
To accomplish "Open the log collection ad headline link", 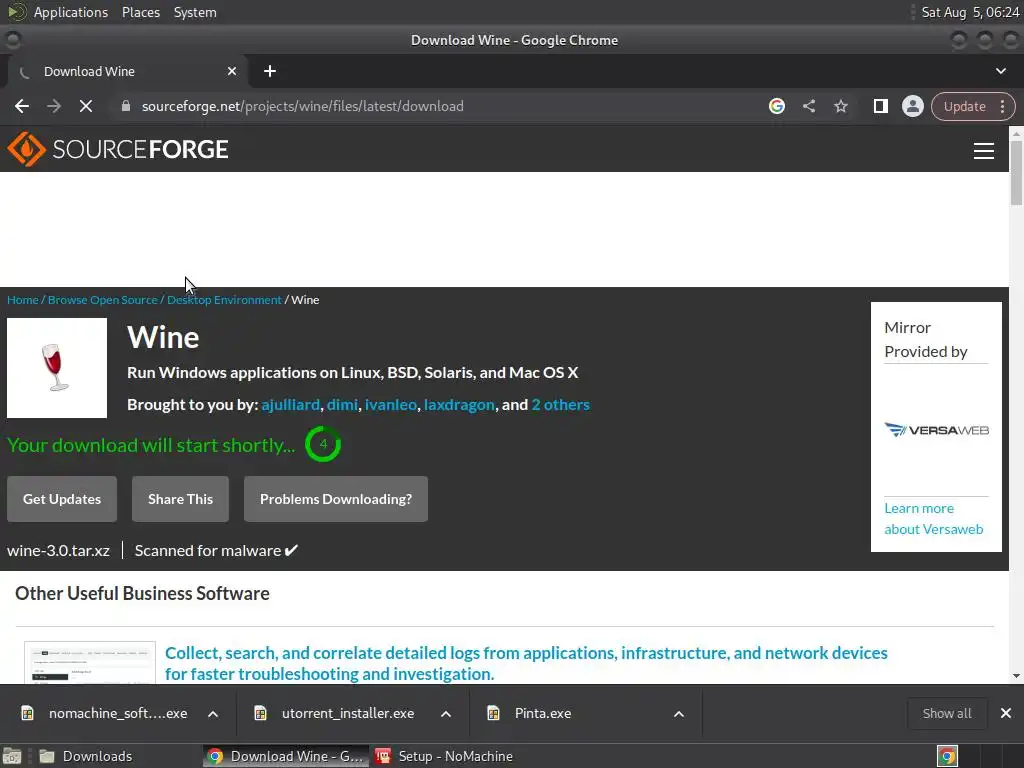I will (x=526, y=663).
